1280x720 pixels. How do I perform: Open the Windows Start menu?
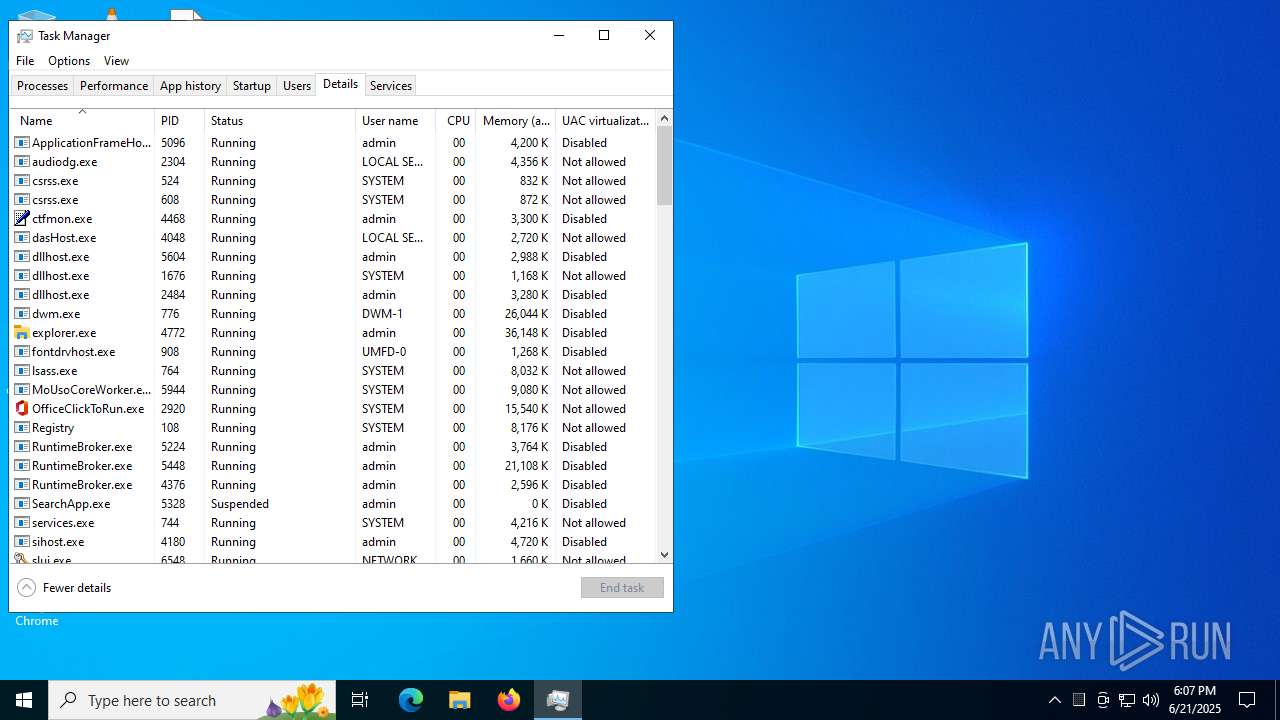pos(24,700)
